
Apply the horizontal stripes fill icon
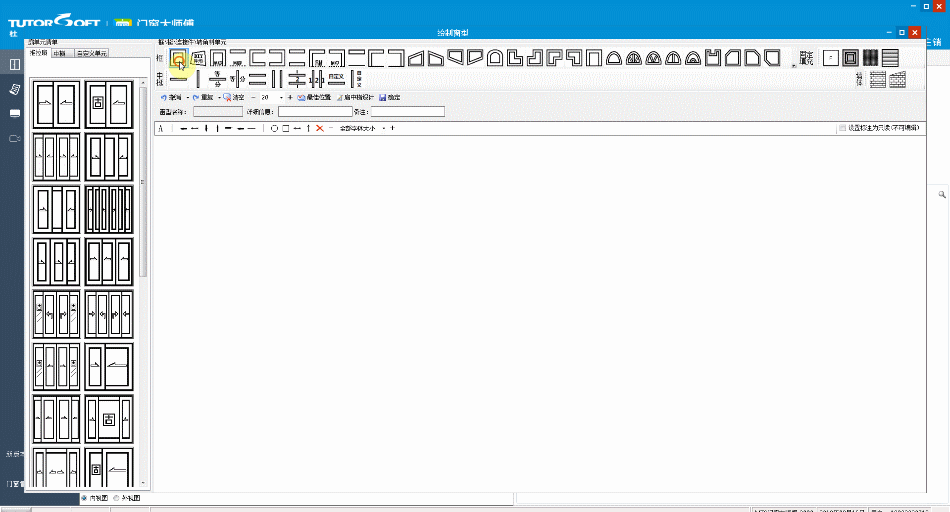pyautogui.click(x=890, y=58)
